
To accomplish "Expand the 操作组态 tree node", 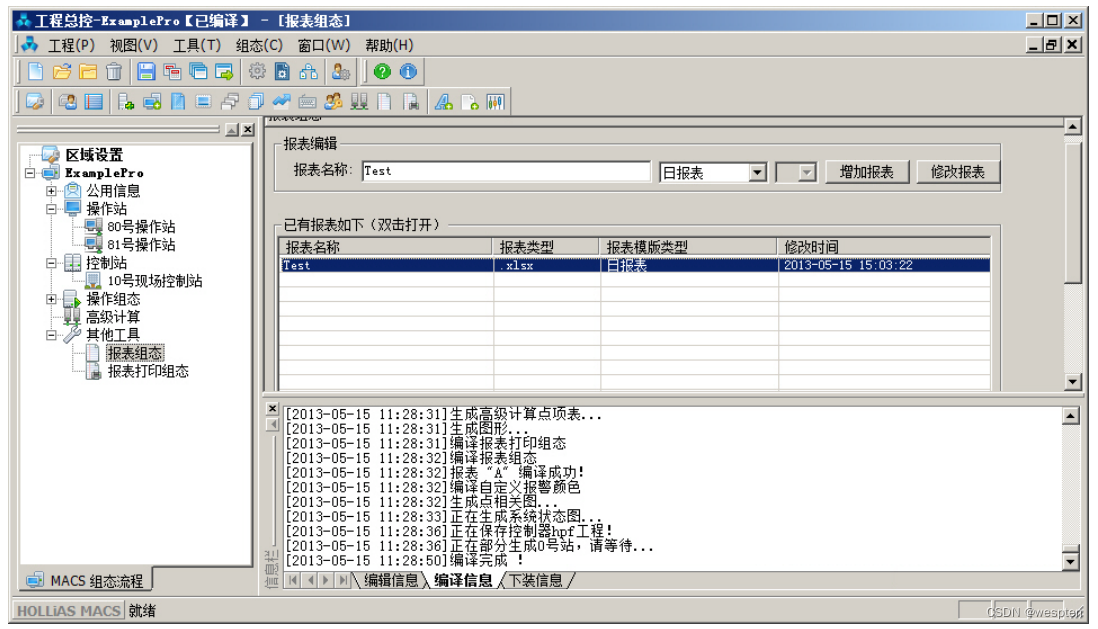I will point(51,299).
